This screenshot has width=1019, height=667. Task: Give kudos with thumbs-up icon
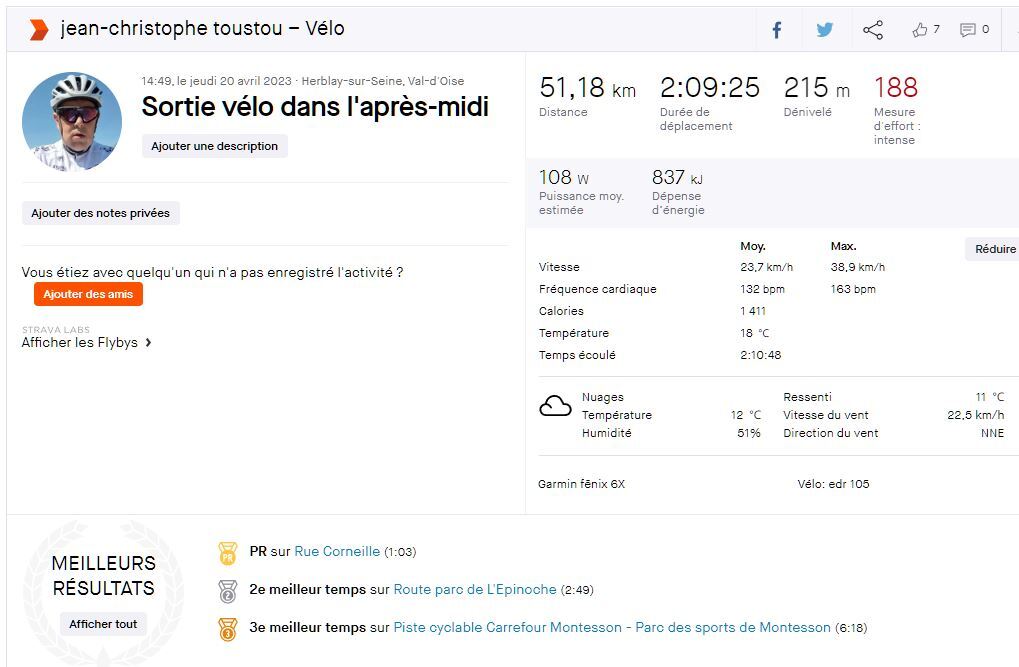920,30
